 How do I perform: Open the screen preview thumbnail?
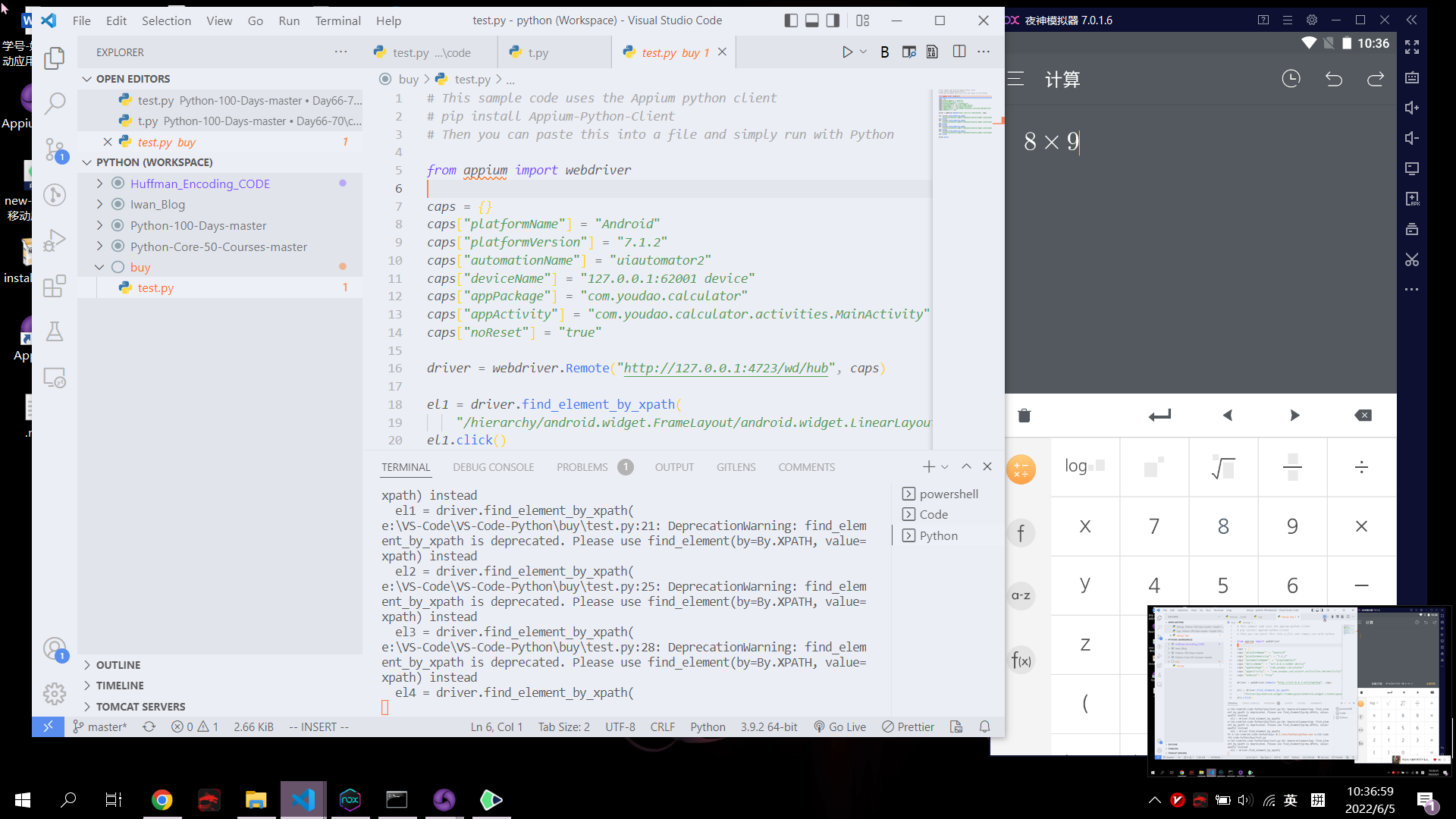[1300, 691]
